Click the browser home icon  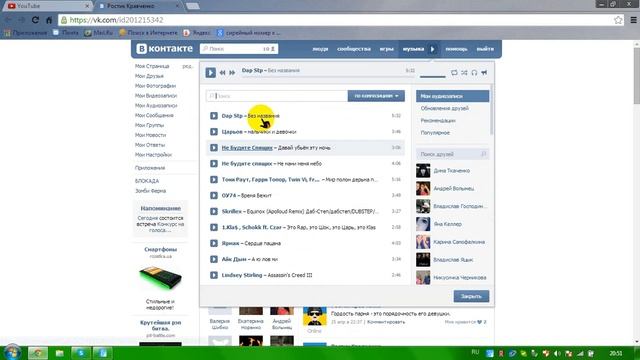(49, 20)
